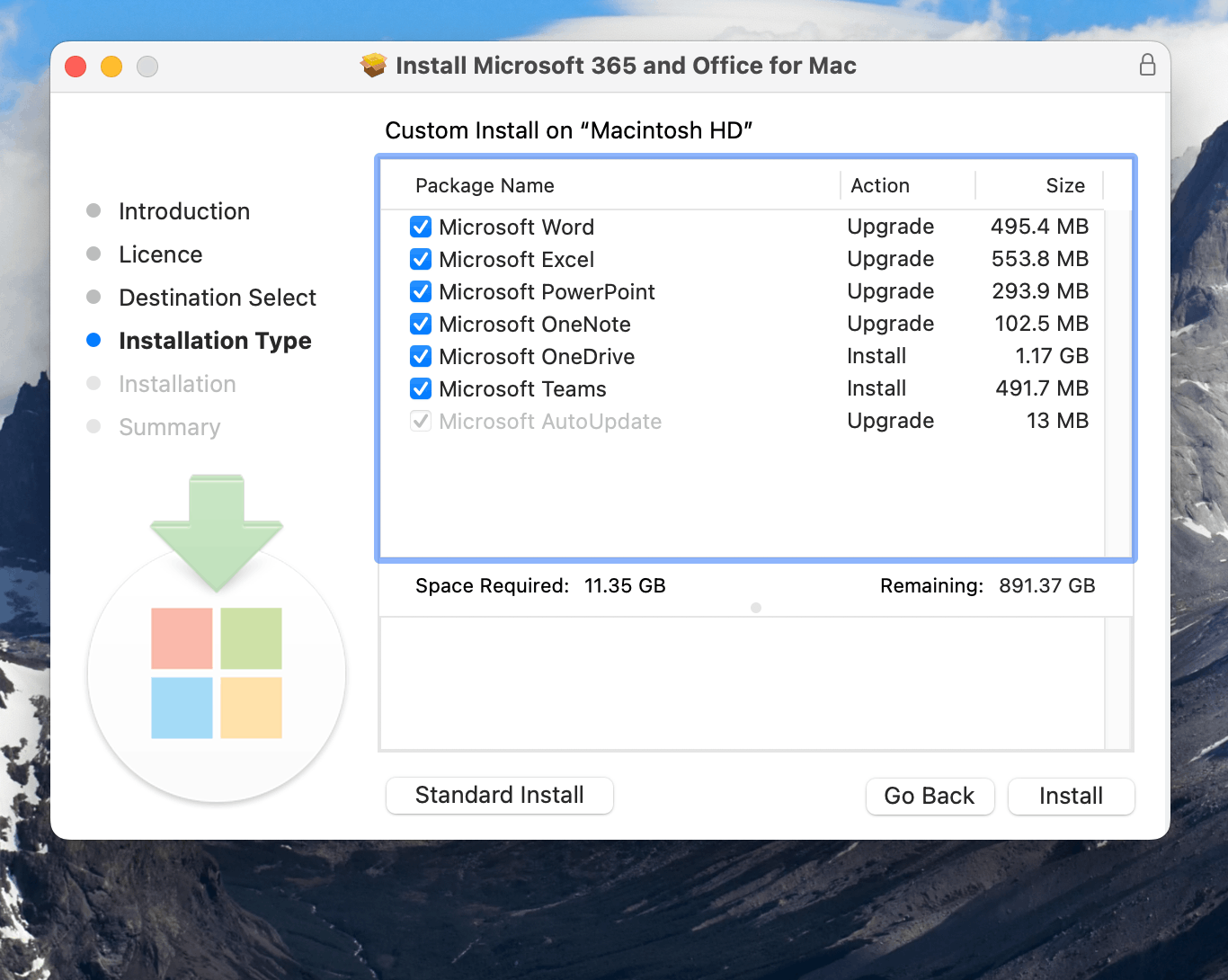Select the Microsoft Word row label

click(x=516, y=227)
